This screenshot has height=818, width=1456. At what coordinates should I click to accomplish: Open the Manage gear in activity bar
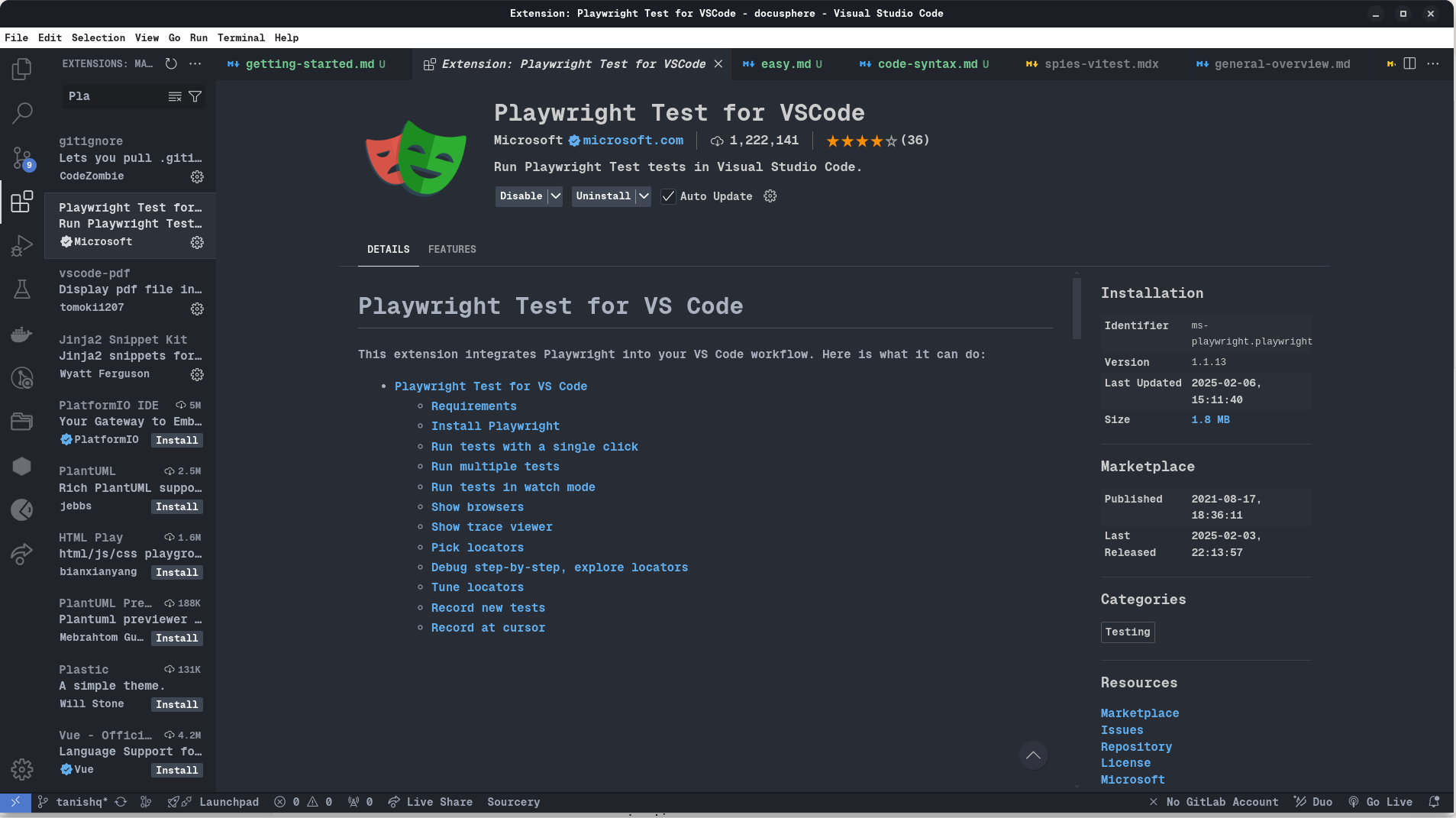click(22, 769)
